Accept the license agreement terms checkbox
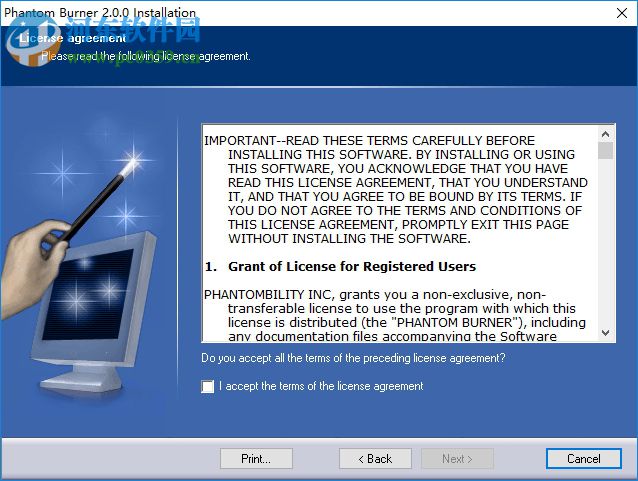Image resolution: width=638 pixels, height=481 pixels. point(208,387)
